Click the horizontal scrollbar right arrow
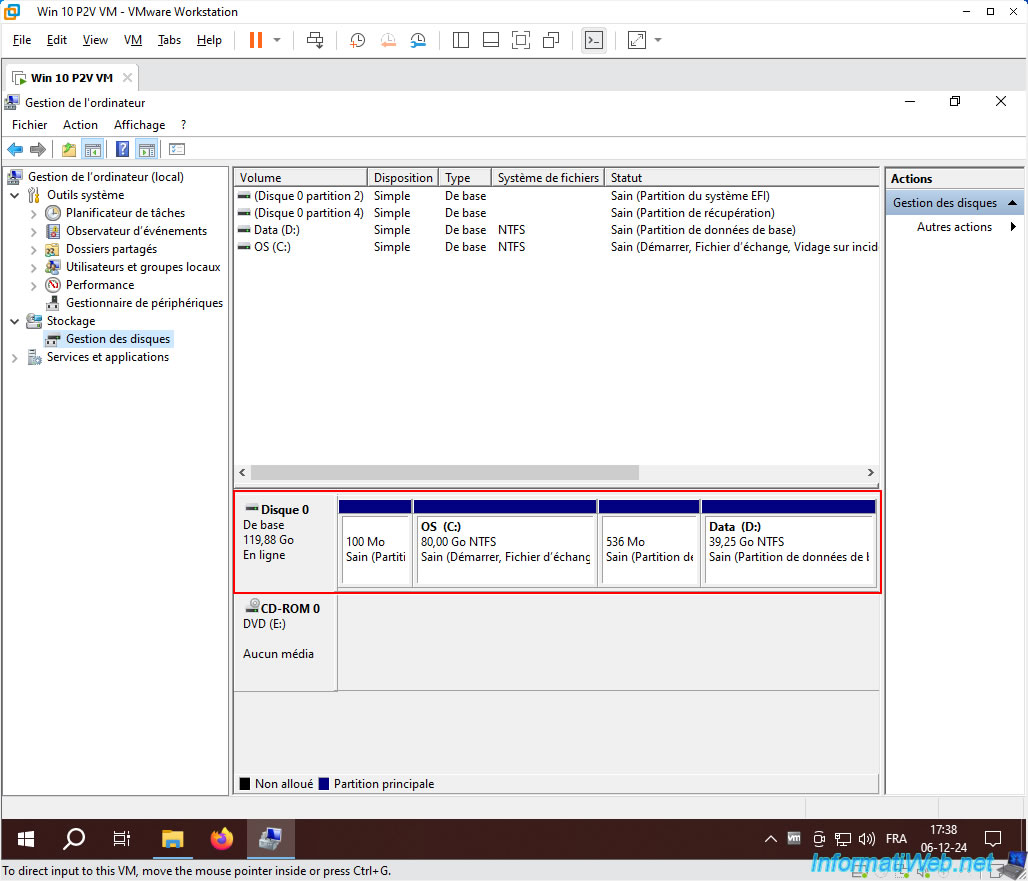Image resolution: width=1028 pixels, height=881 pixels. pyautogui.click(x=871, y=473)
